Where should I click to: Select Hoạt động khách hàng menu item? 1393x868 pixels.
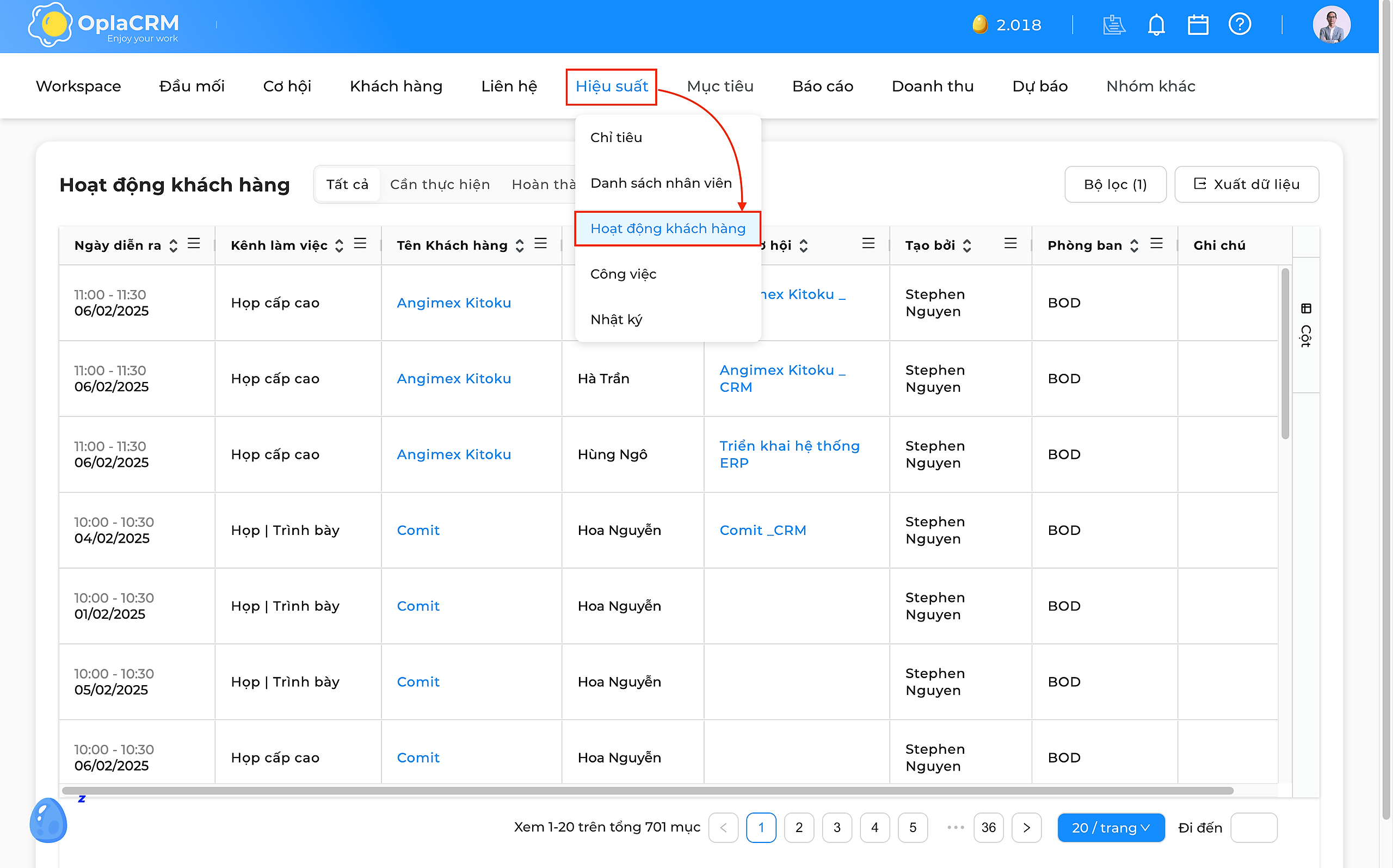pos(668,229)
